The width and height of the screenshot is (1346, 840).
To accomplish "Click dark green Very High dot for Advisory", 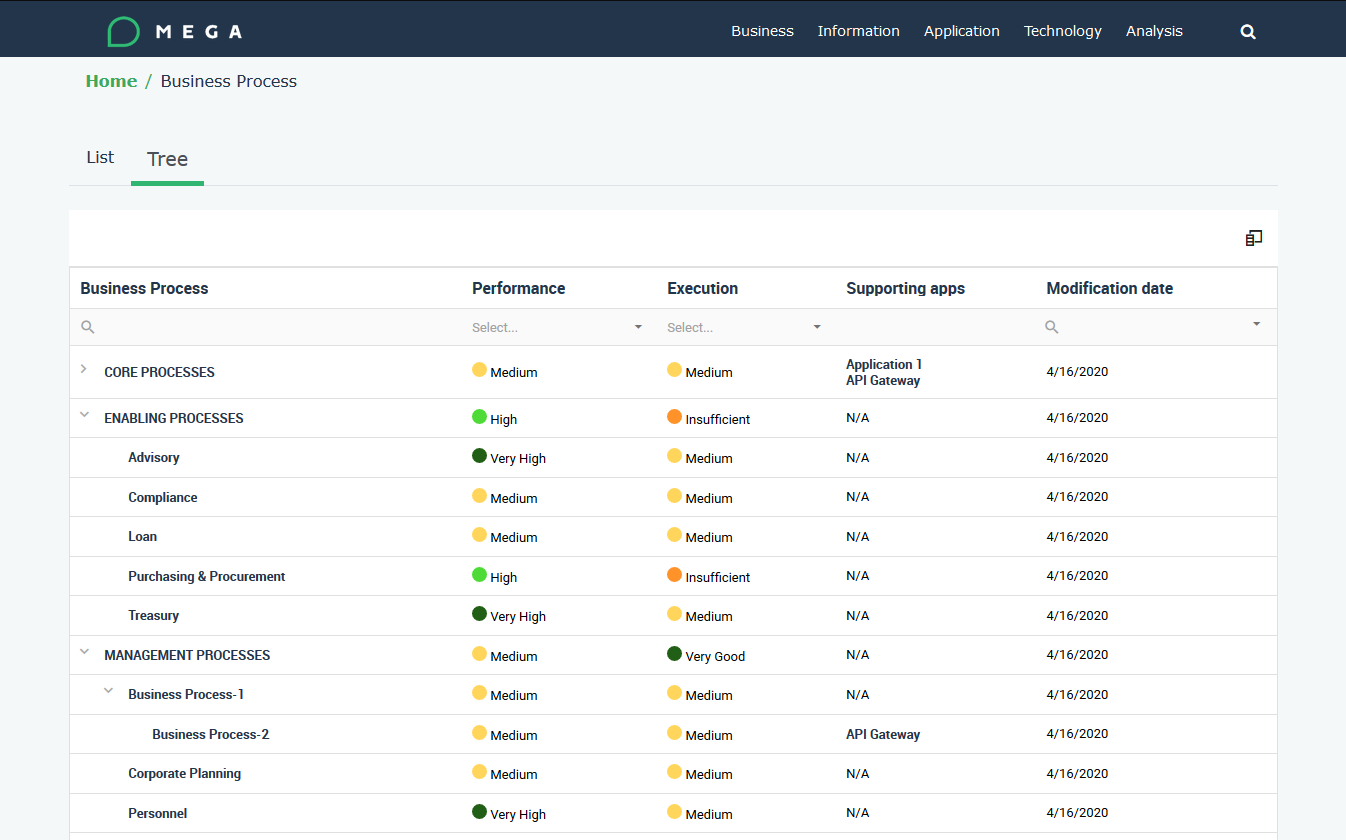I will pyautogui.click(x=479, y=456).
